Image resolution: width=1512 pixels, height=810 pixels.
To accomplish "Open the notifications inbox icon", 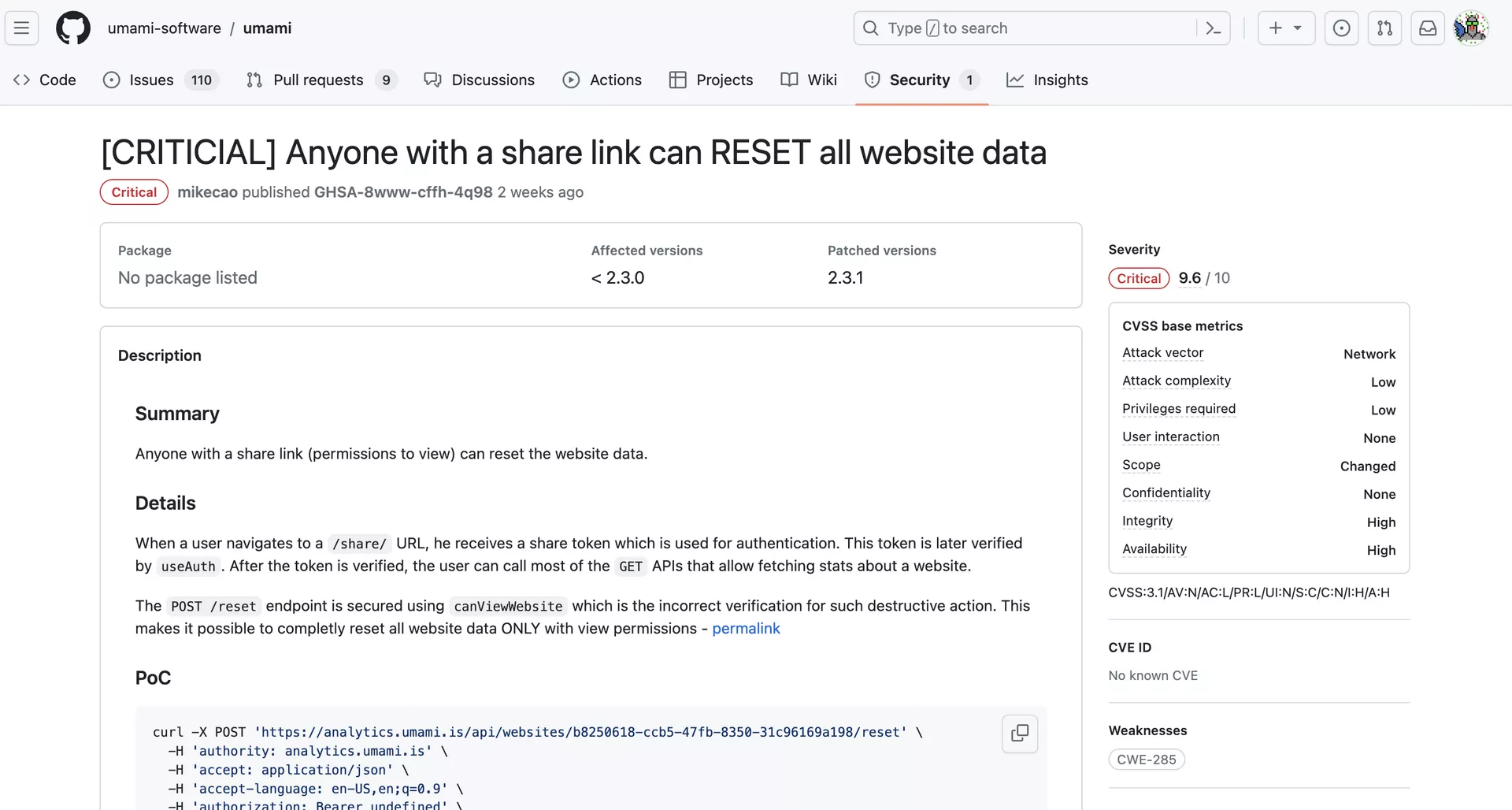I will point(1427,28).
